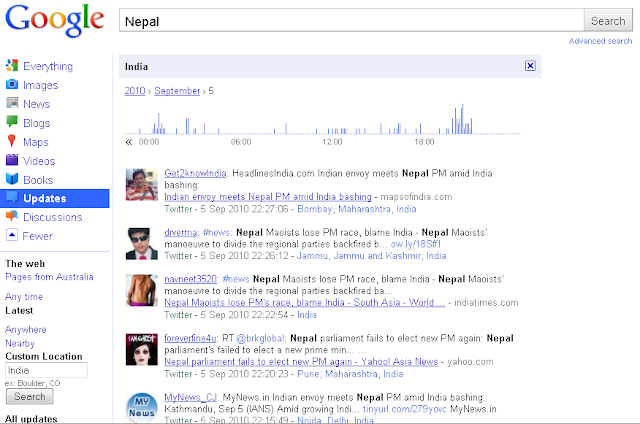The image size is (640, 424).
Task: Open the drverma profile thumbnail
Action: tap(141, 244)
